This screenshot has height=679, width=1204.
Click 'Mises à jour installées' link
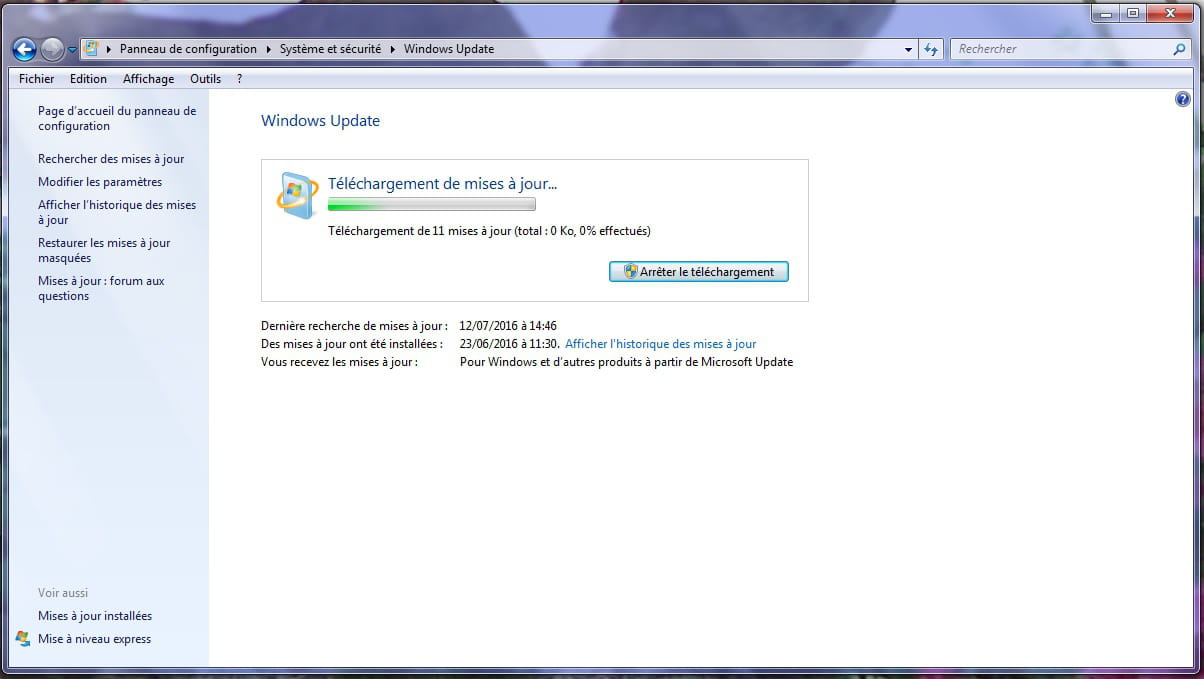[x=95, y=616]
